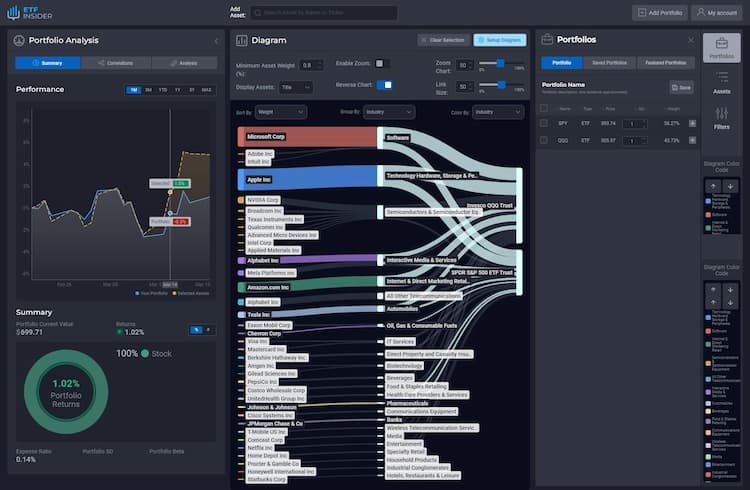Open the Assets sidebar icon
The width and height of the screenshot is (750, 490).
722,82
